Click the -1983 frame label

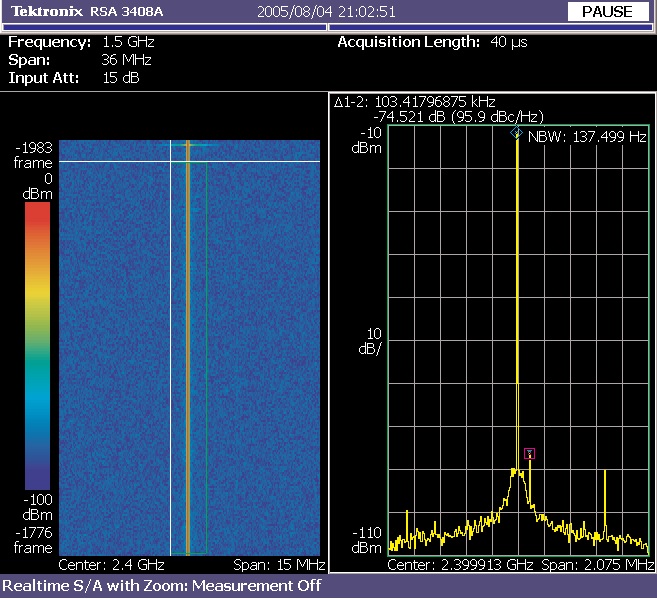click(x=33, y=155)
